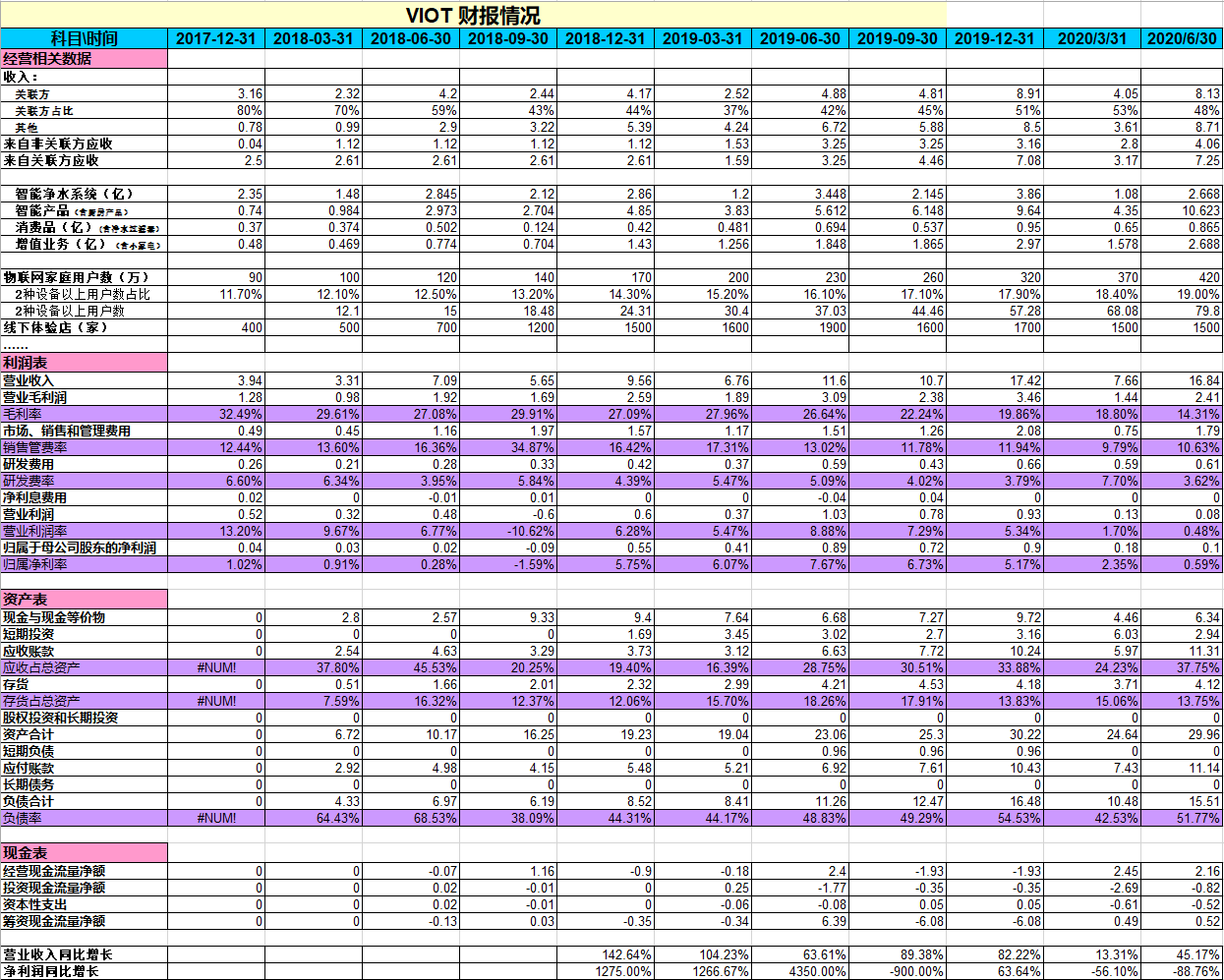Select the '现金与现金等价物' row label

(54, 617)
